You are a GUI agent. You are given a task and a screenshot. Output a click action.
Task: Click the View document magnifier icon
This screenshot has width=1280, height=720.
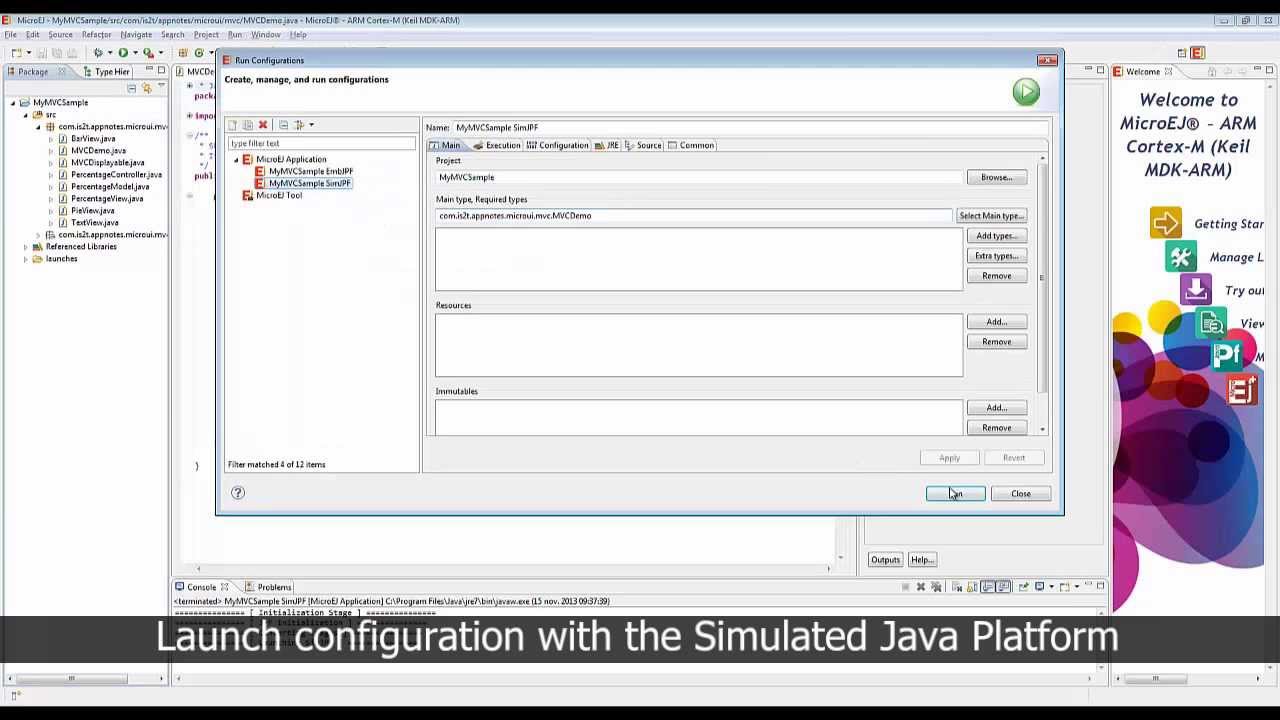pos(1211,323)
